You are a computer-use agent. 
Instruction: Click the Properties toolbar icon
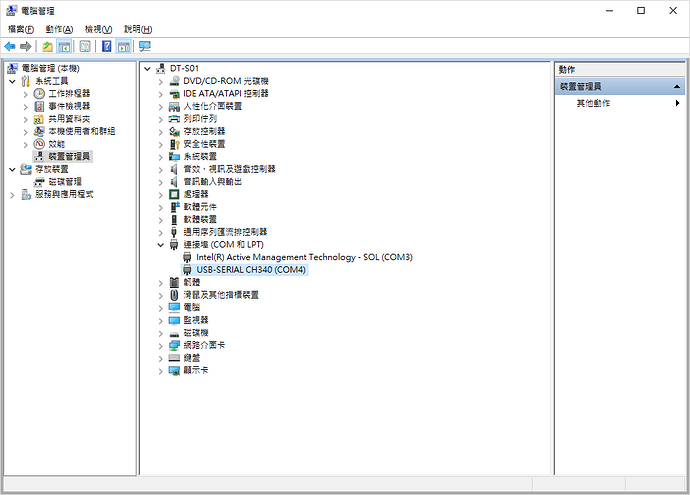(x=85, y=46)
